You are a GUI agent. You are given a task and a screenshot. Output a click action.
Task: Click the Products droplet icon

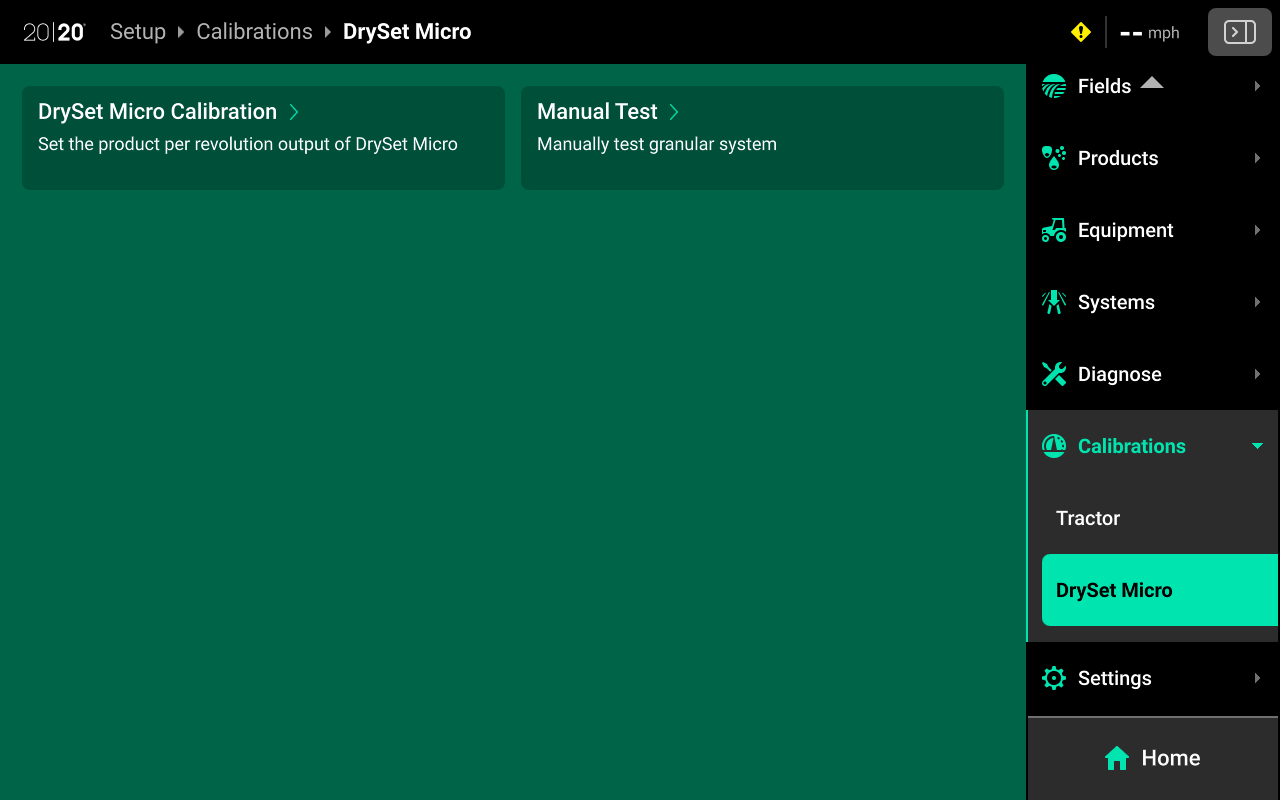coord(1054,158)
